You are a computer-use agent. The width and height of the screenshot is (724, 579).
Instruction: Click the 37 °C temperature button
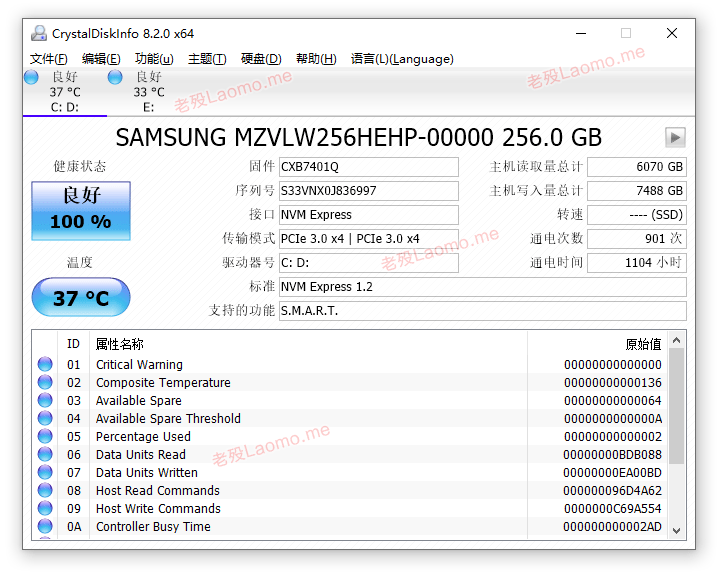point(81,297)
